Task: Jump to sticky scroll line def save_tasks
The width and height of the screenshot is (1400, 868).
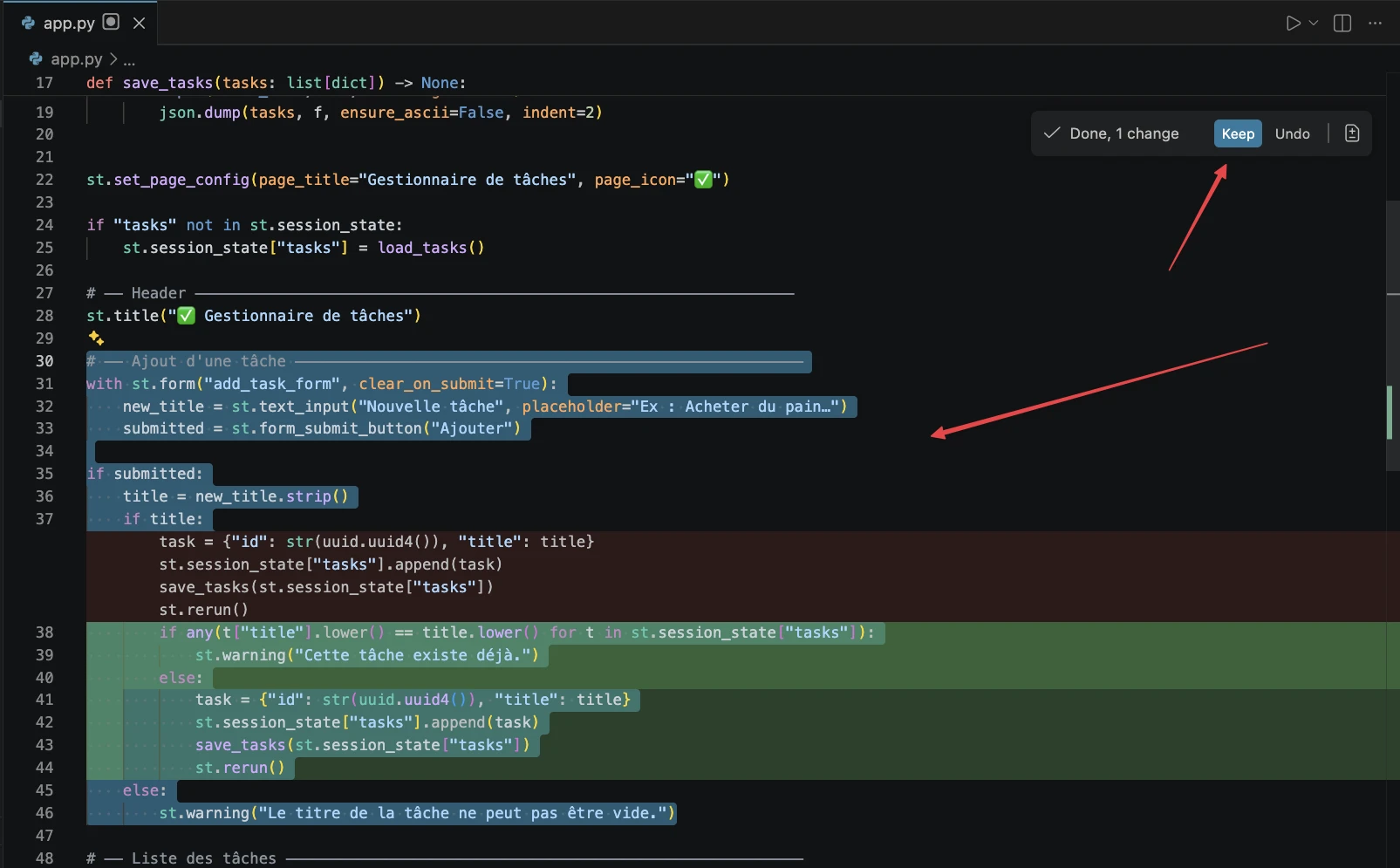Action: point(276,83)
